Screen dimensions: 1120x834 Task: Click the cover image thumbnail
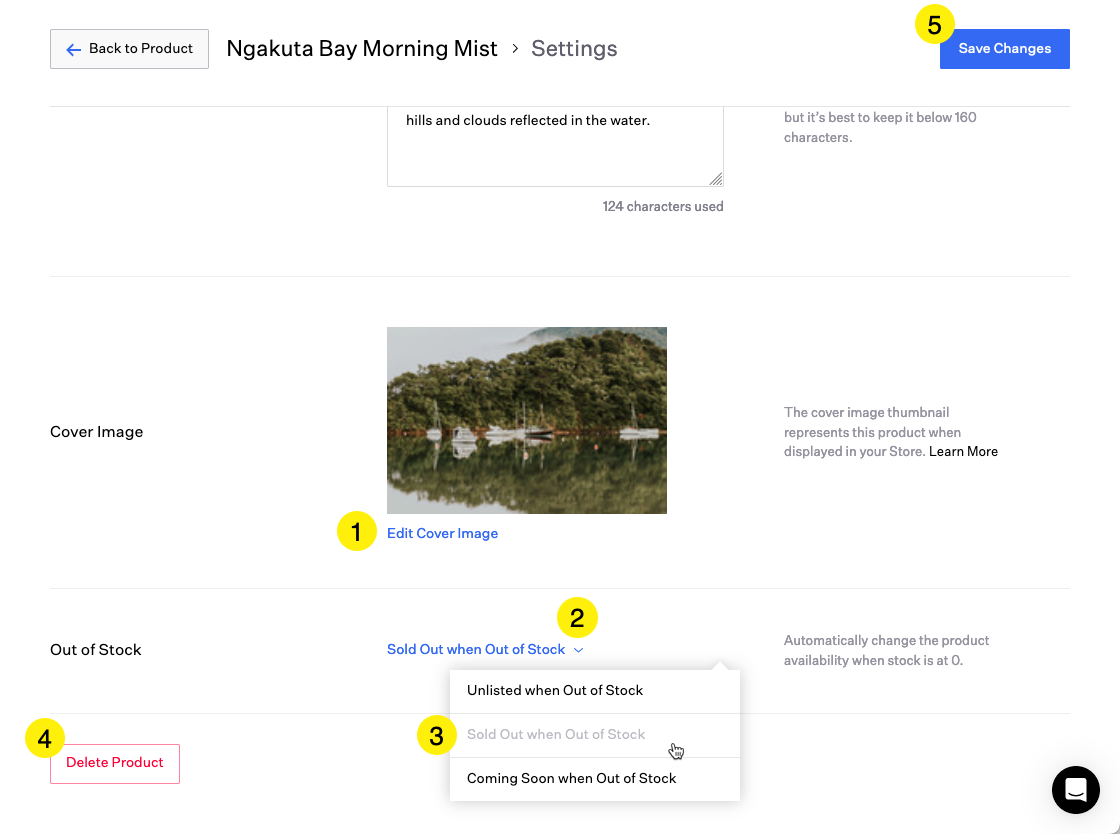click(x=526, y=420)
